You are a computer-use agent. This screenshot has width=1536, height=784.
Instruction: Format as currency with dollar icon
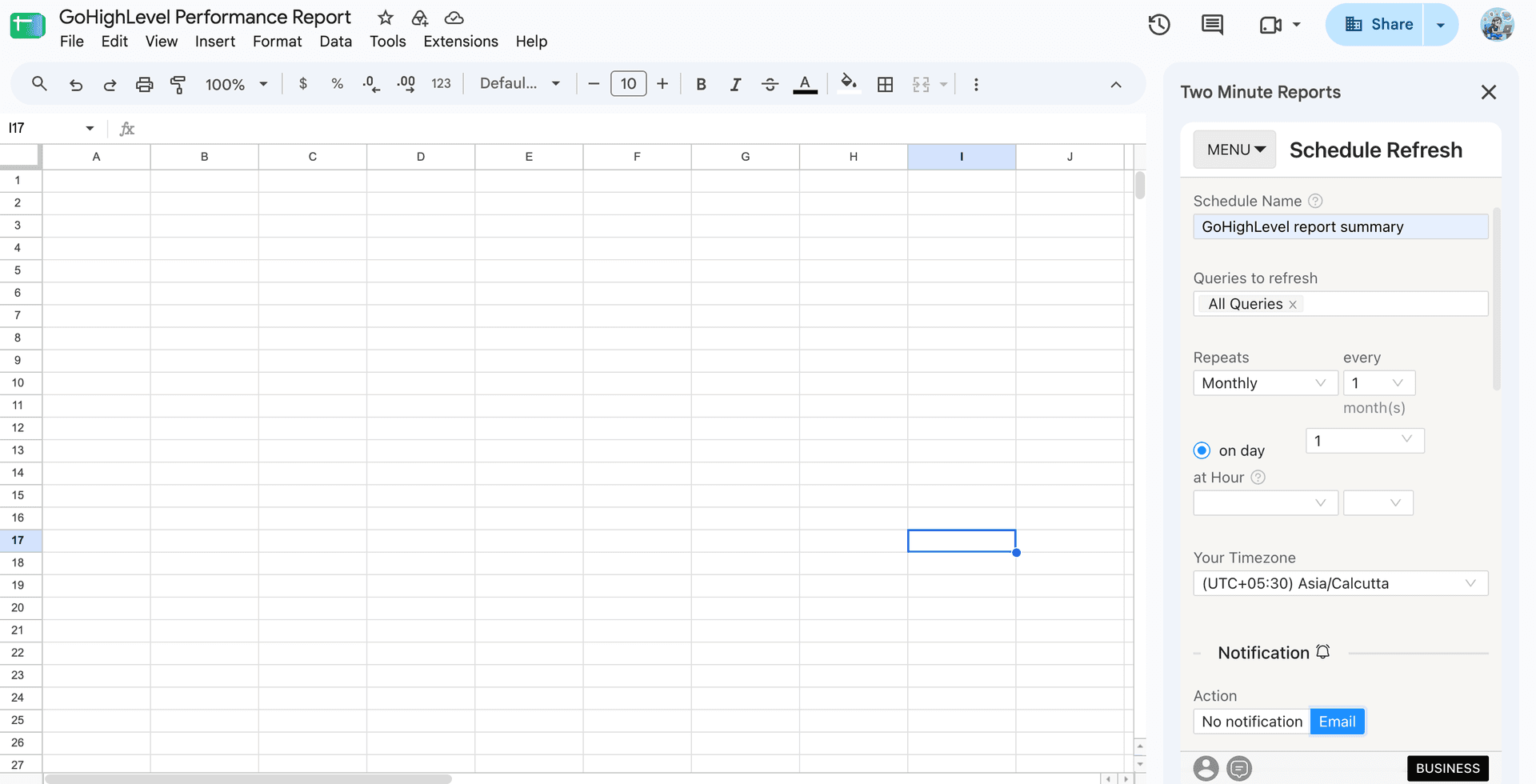pyautogui.click(x=302, y=84)
